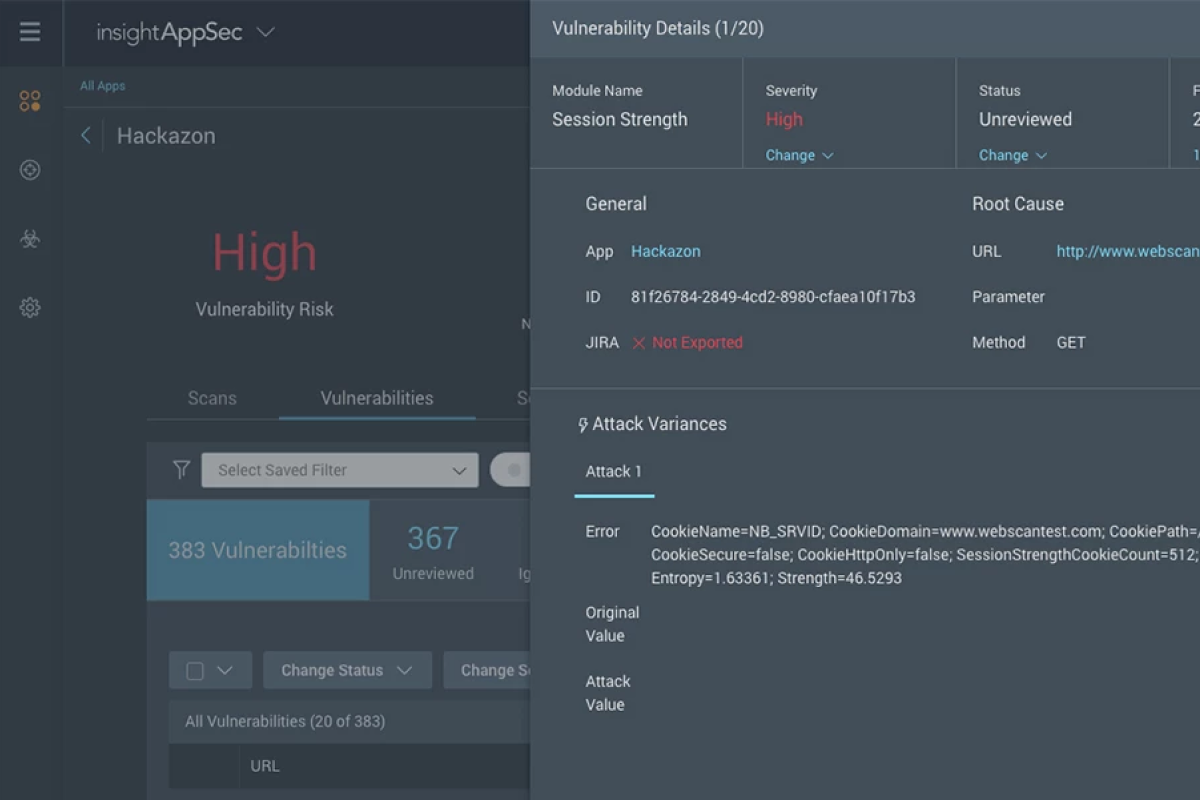1200x800 pixels.
Task: Open the Change Status dropdown
Action: click(347, 670)
